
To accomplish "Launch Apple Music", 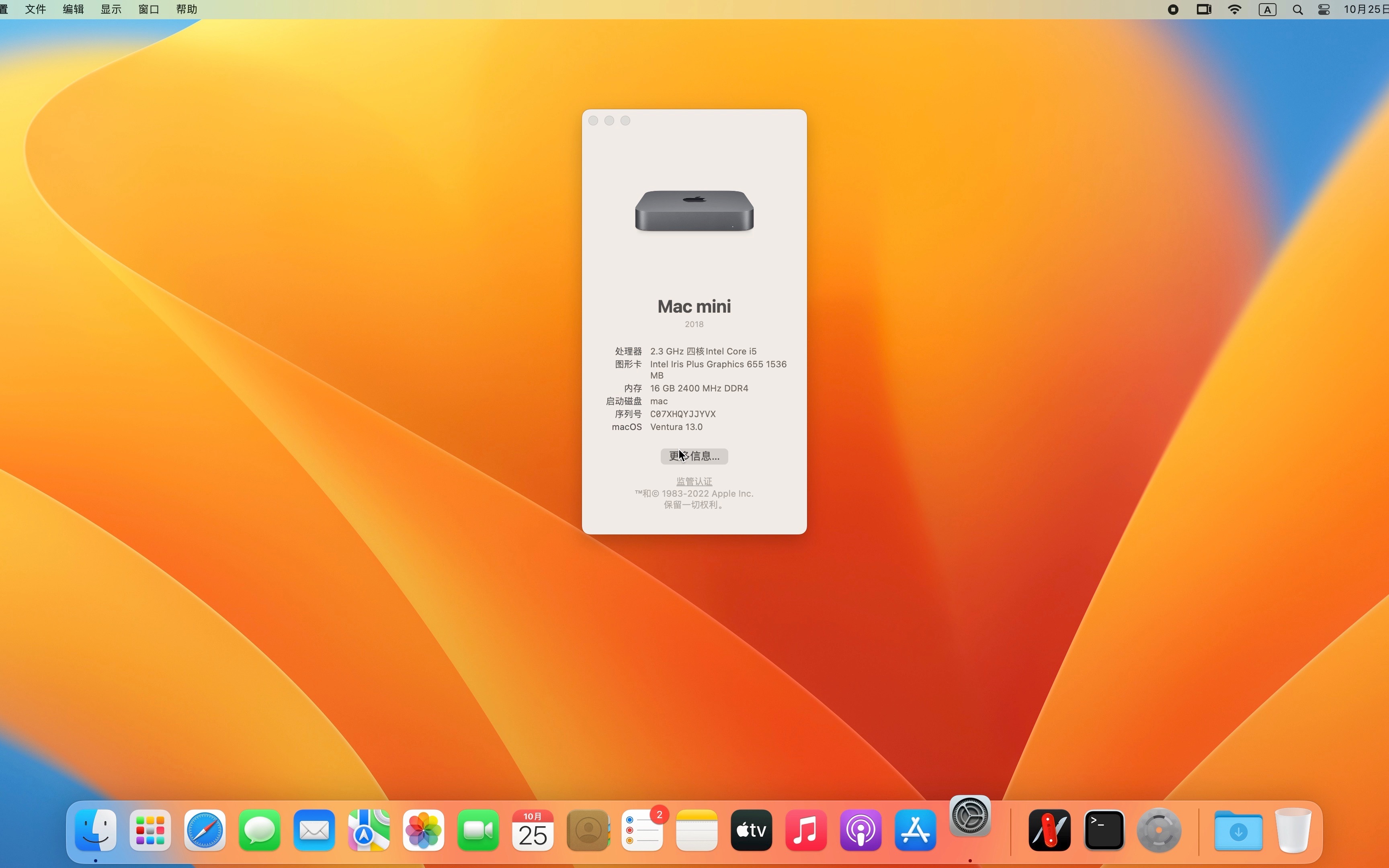I will click(805, 830).
